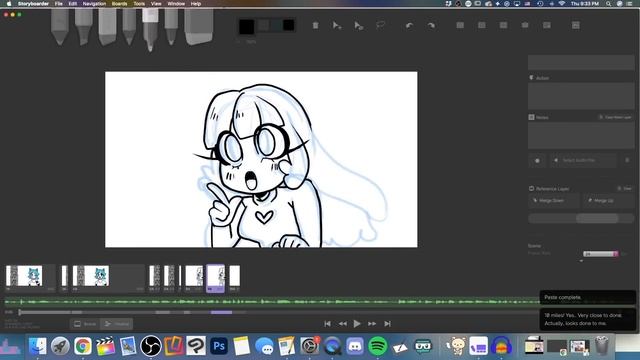640x360 pixels.
Task: Click Merge Up
Action: pos(608,201)
